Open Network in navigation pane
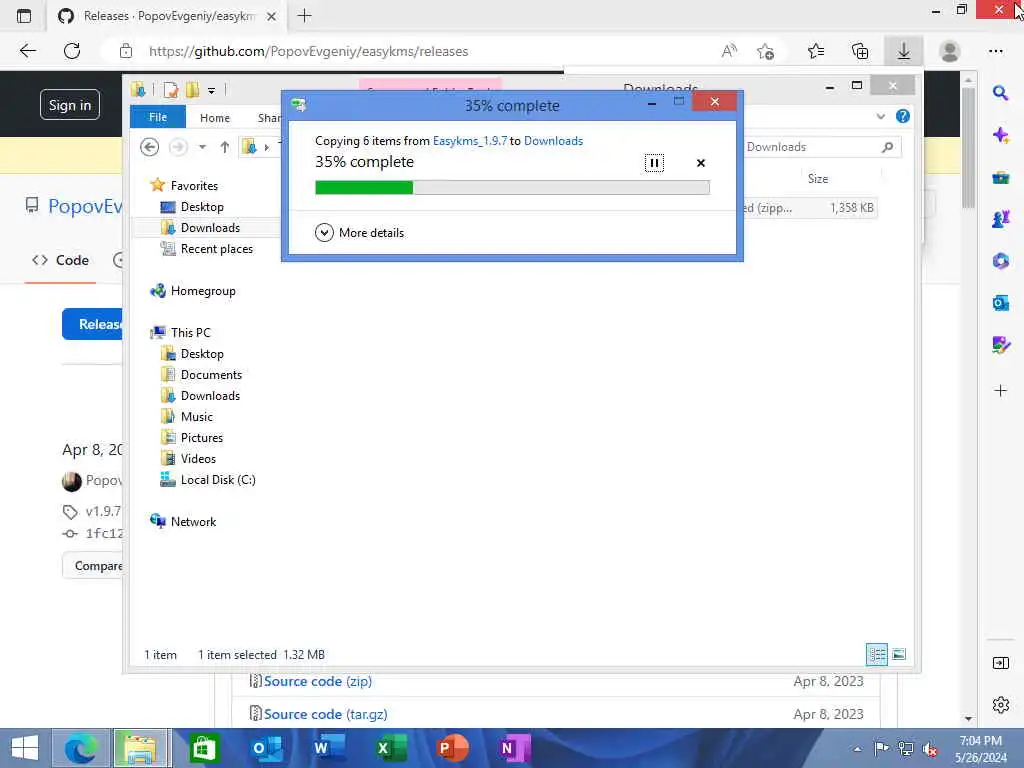Image resolution: width=1024 pixels, height=768 pixels. coord(193,521)
